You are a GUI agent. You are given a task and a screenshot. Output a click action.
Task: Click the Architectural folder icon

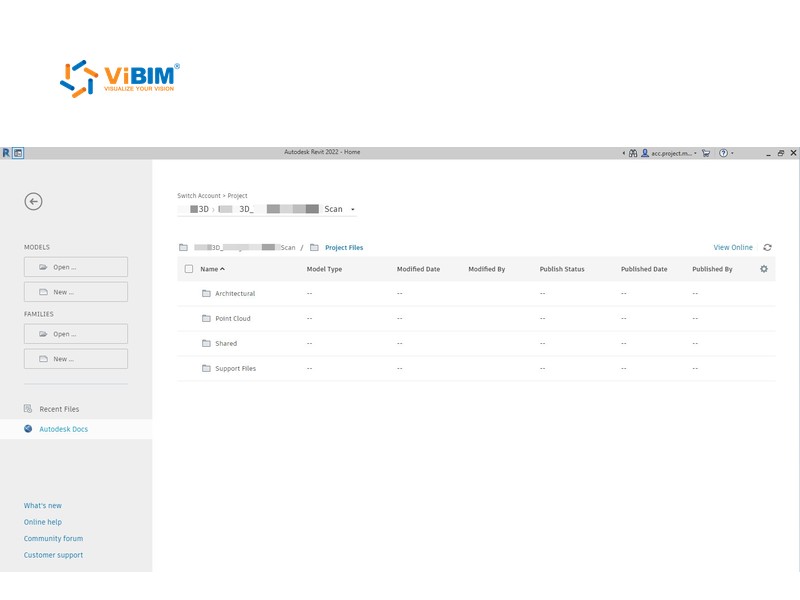(206, 293)
